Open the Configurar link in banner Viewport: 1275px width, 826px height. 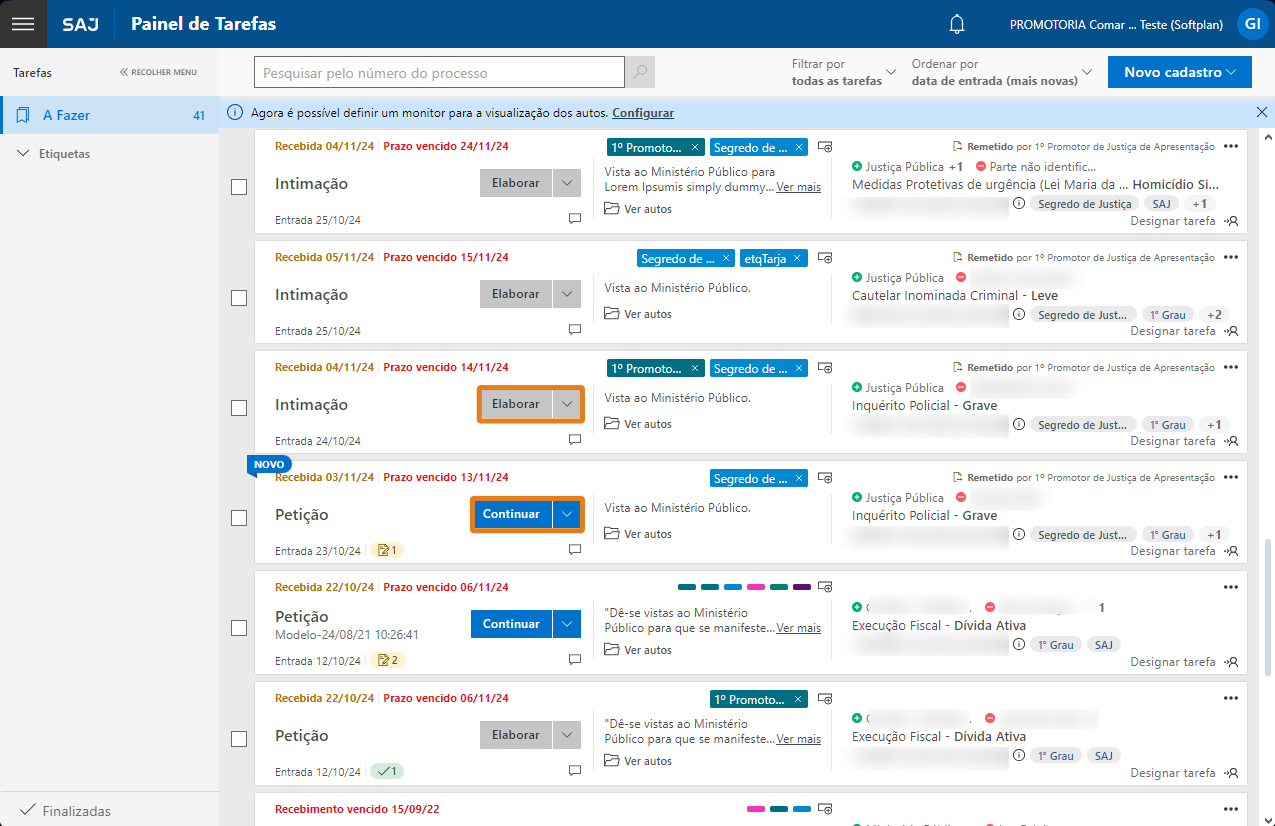point(643,113)
